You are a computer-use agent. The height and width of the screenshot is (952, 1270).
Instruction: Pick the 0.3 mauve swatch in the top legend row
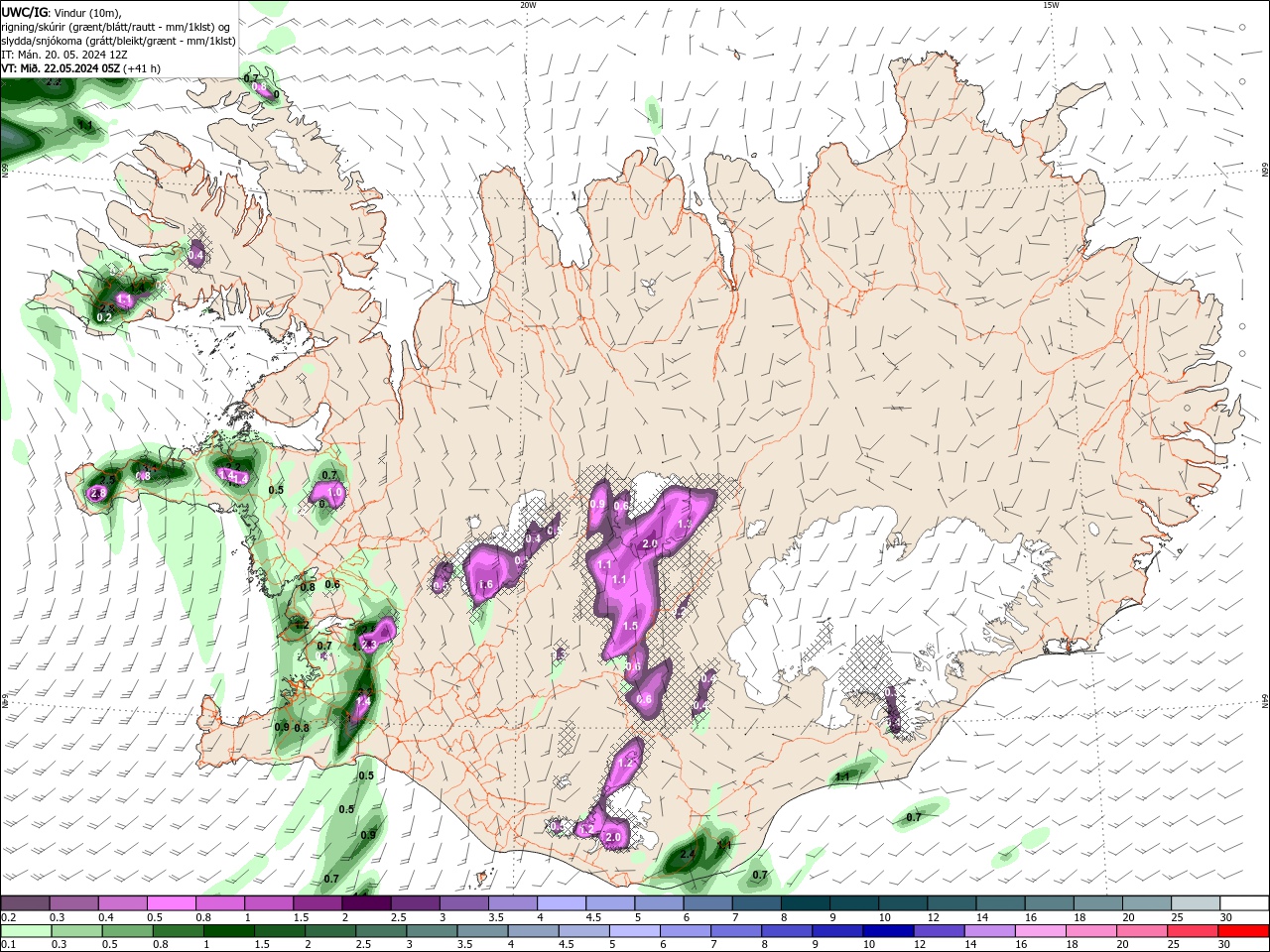point(73,902)
